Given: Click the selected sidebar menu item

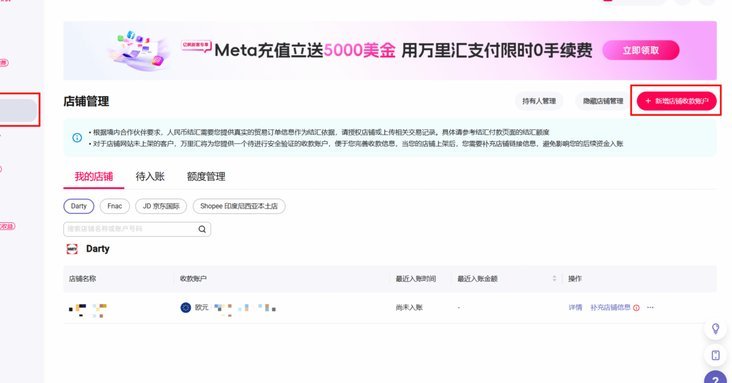Looking at the screenshot, I should tap(18, 110).
